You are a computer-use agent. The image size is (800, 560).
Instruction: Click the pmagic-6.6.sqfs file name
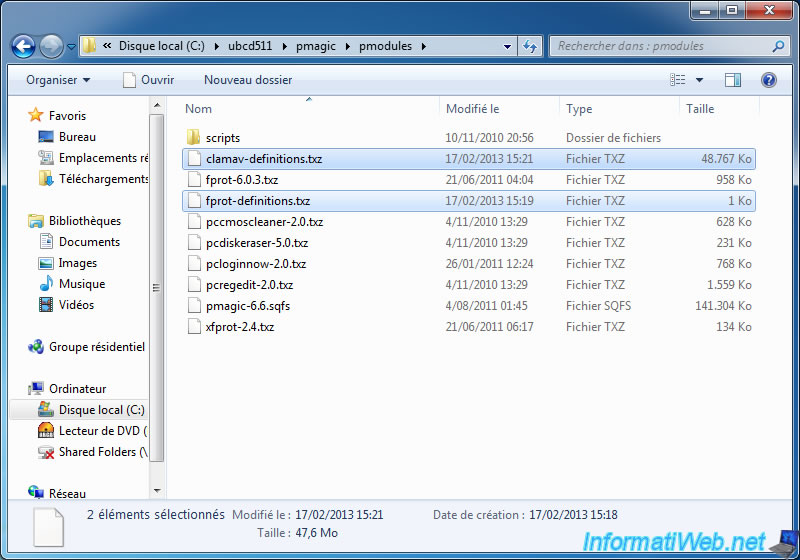pyautogui.click(x=248, y=306)
